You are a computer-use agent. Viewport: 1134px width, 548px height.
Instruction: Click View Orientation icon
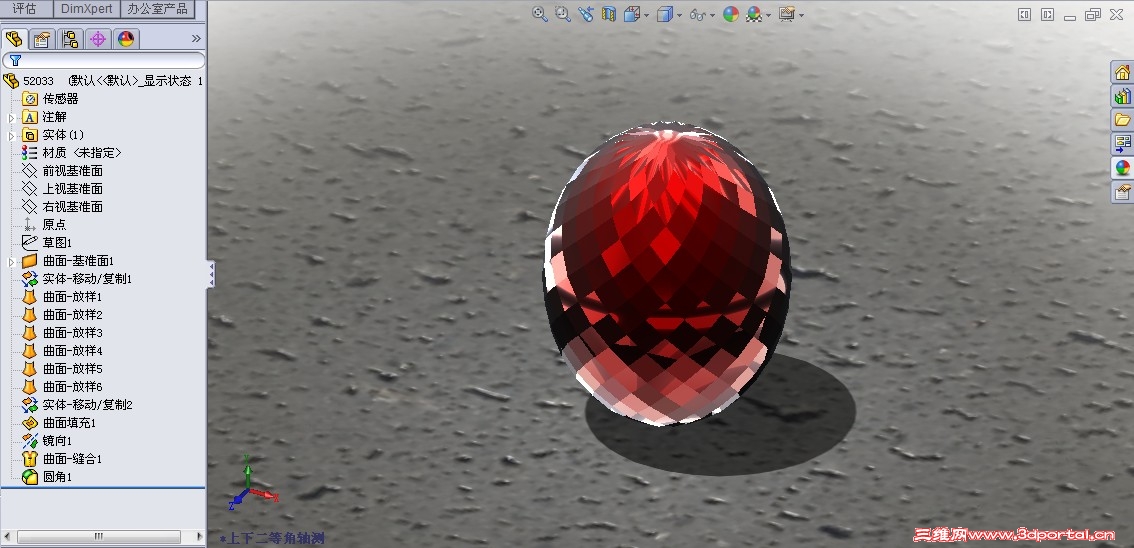631,14
